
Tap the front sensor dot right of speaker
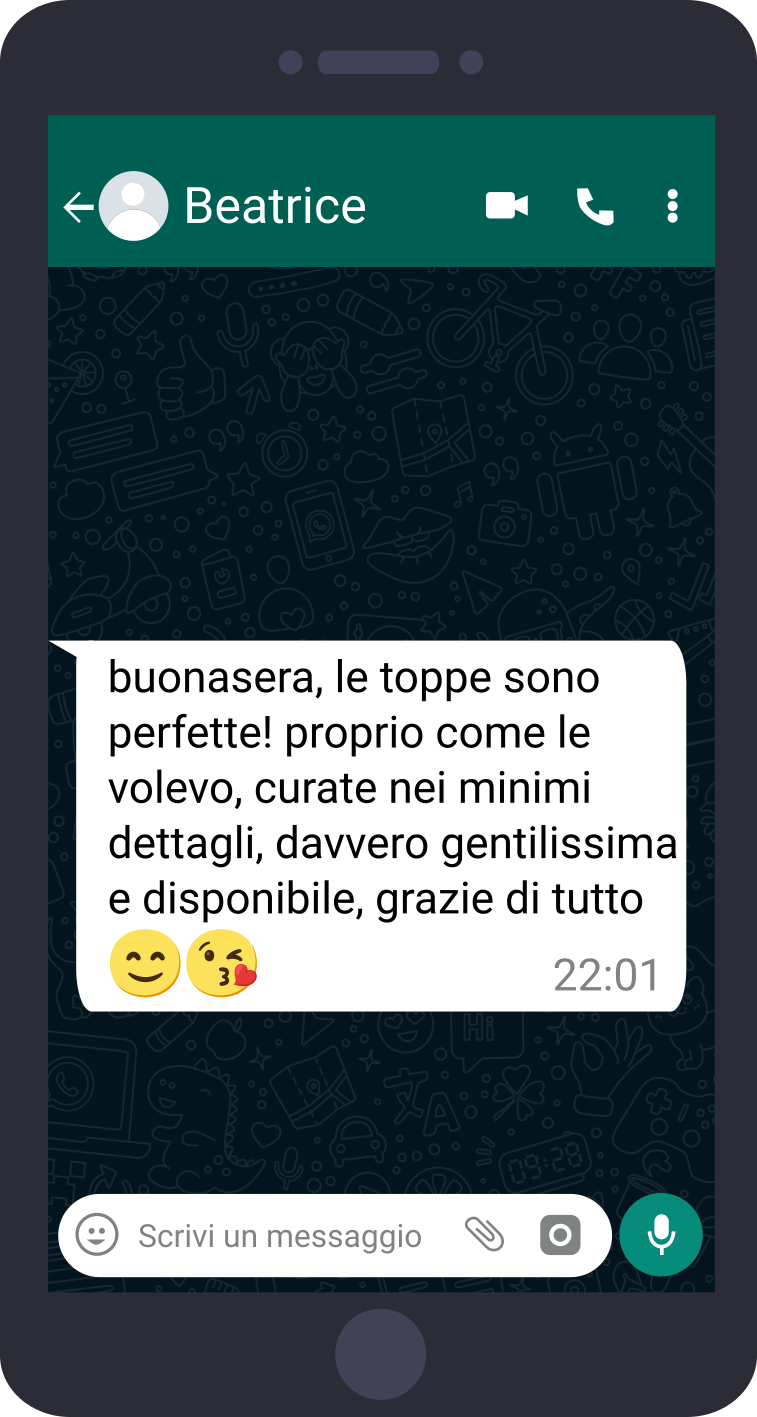tap(471, 62)
